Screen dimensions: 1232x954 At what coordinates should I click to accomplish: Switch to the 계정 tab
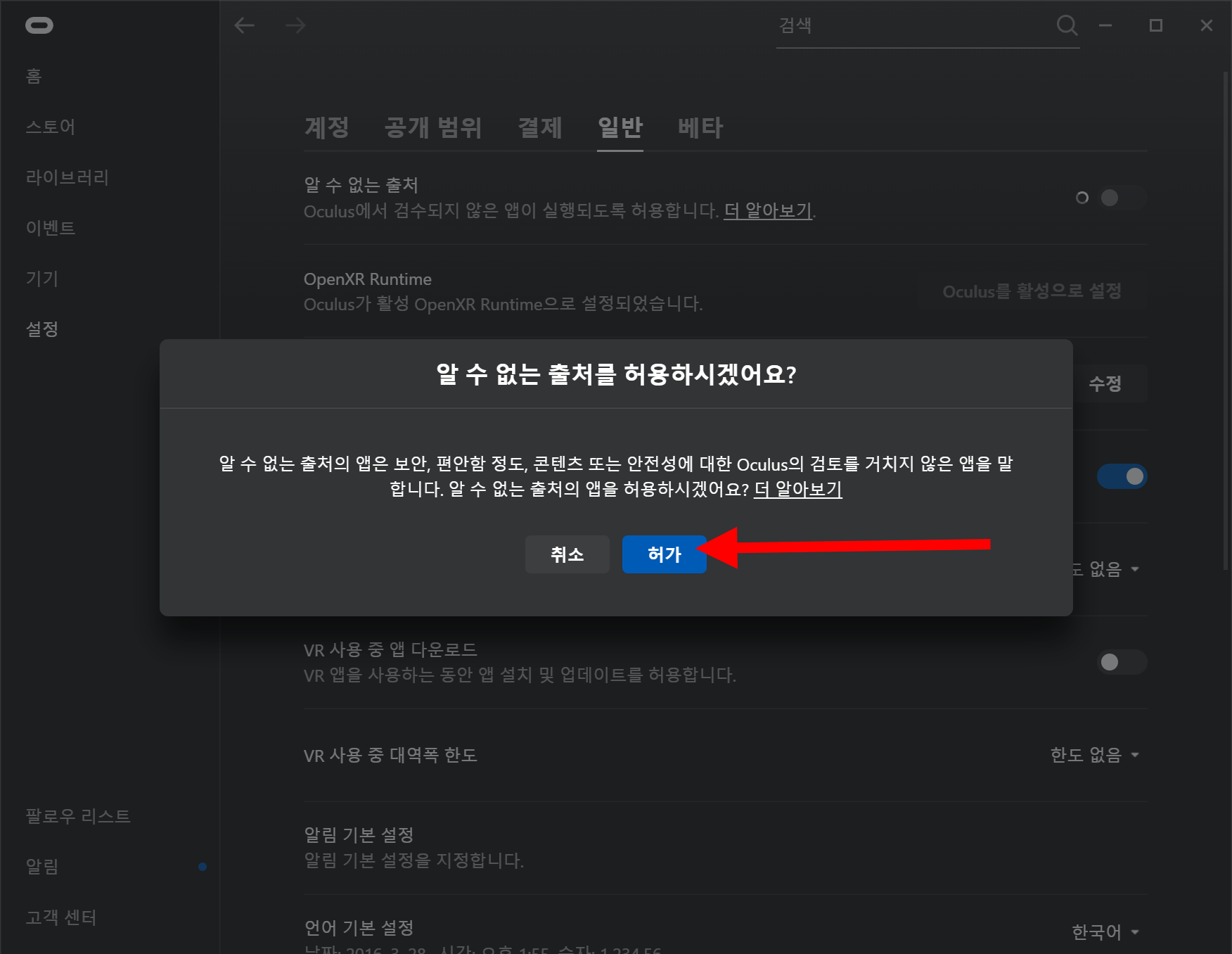click(x=327, y=127)
